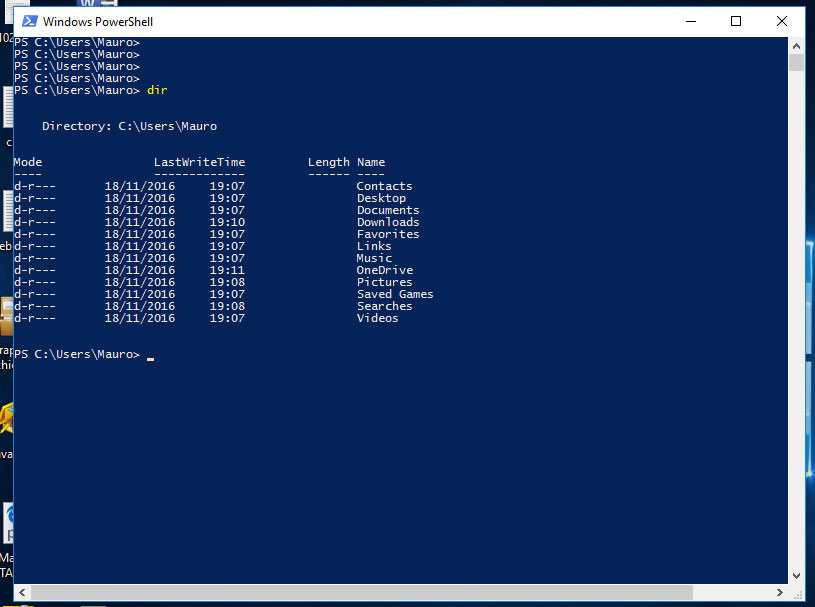Click the 'Windows PowerShell' title text

click(x=98, y=22)
